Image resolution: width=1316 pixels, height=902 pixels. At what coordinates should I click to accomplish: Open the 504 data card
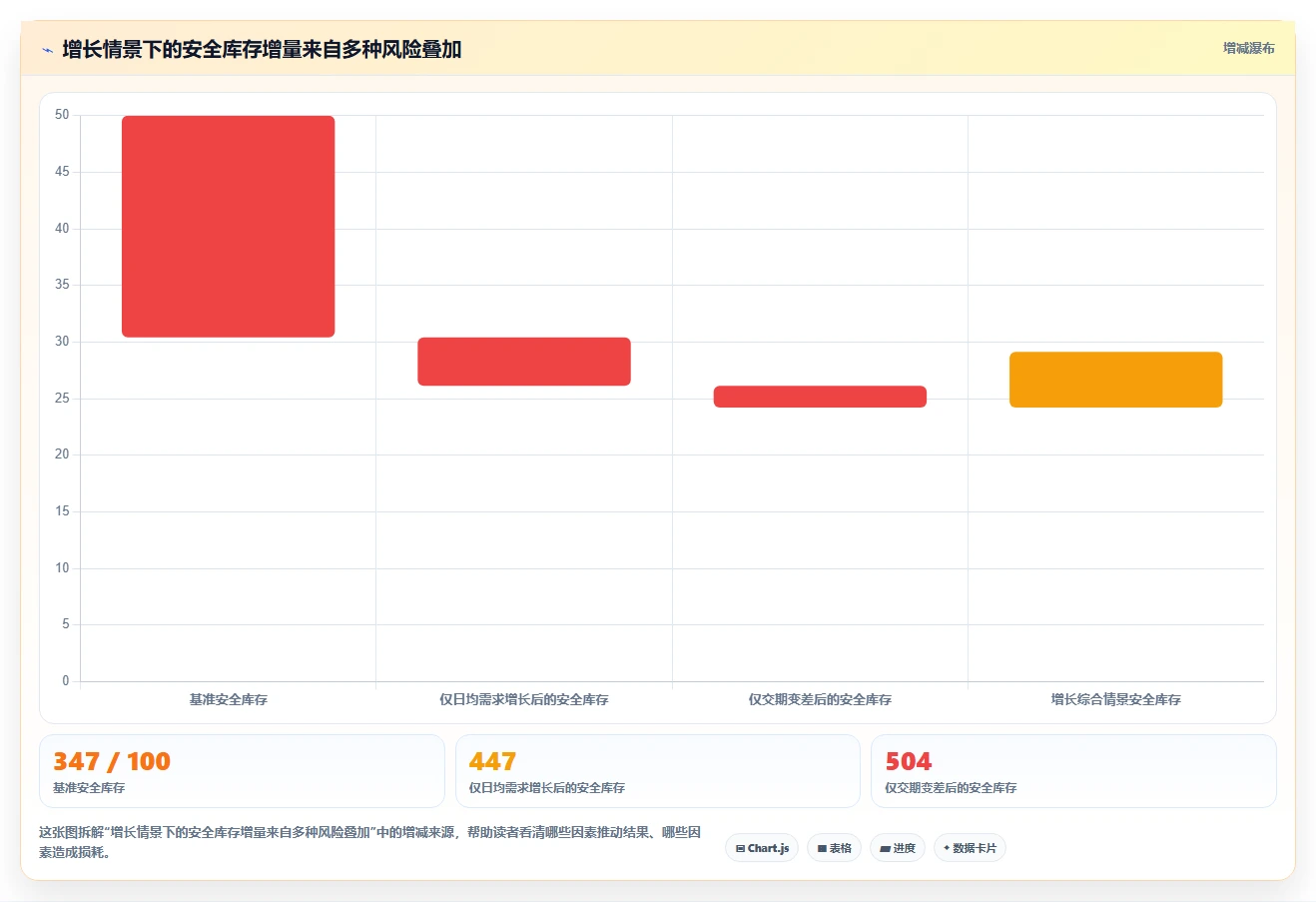coord(1073,771)
